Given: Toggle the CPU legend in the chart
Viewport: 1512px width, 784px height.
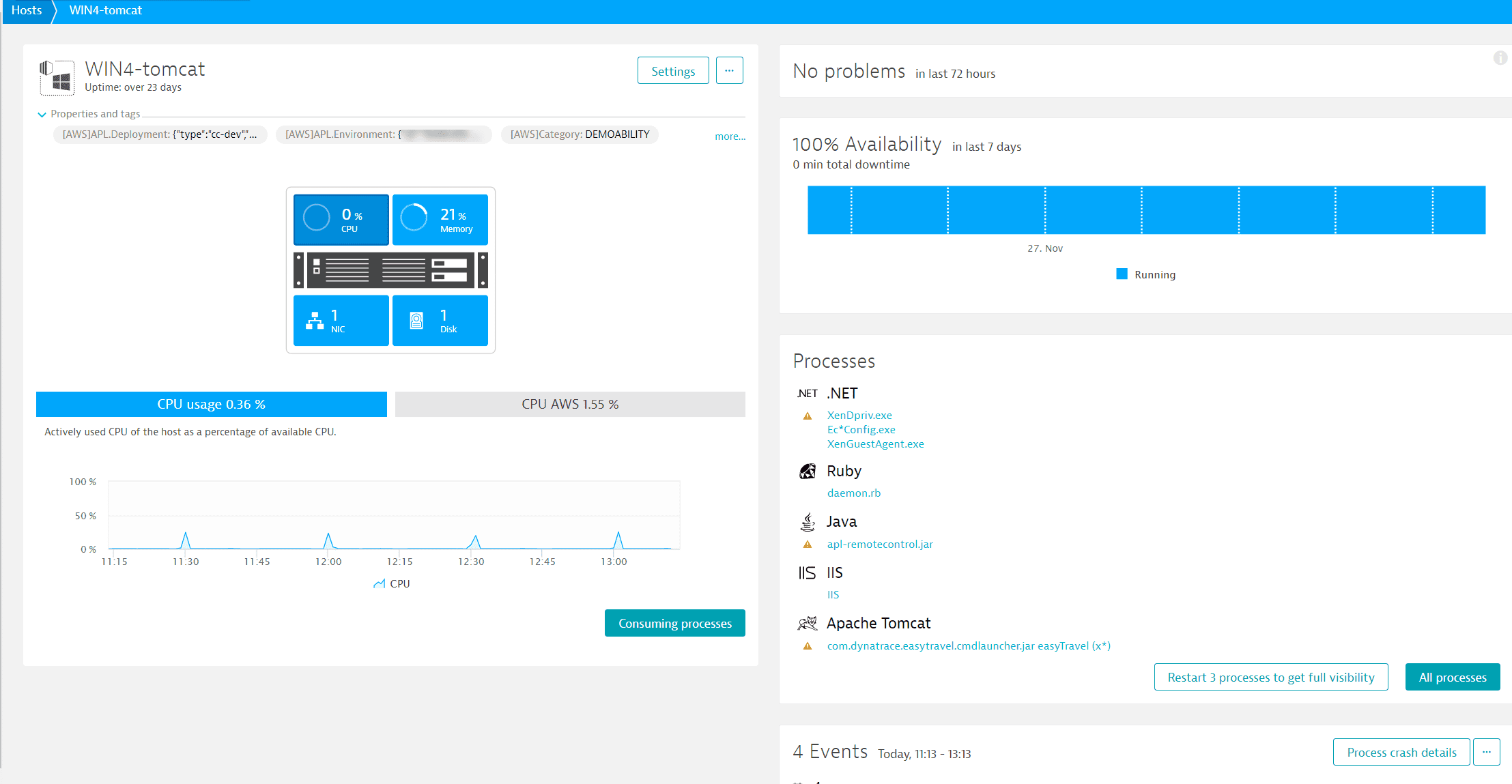Looking at the screenshot, I should click(x=392, y=584).
